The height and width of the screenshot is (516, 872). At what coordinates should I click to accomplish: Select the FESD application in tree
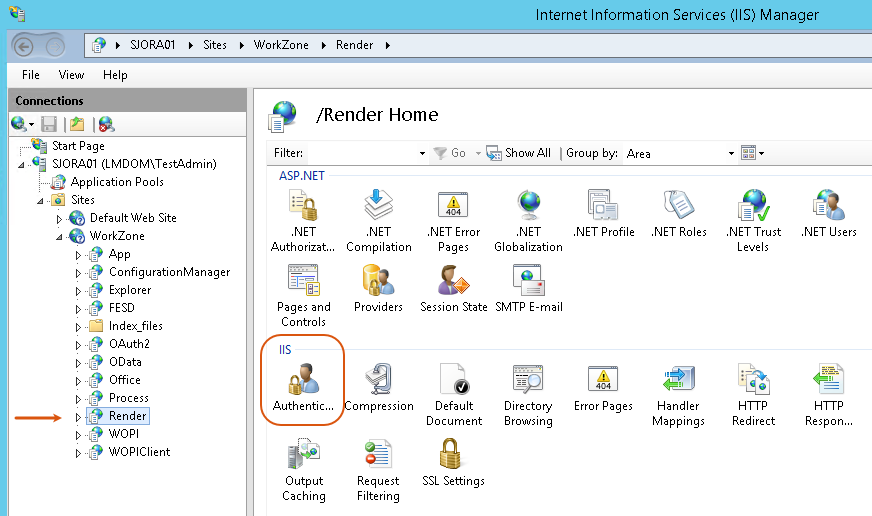coord(121,308)
